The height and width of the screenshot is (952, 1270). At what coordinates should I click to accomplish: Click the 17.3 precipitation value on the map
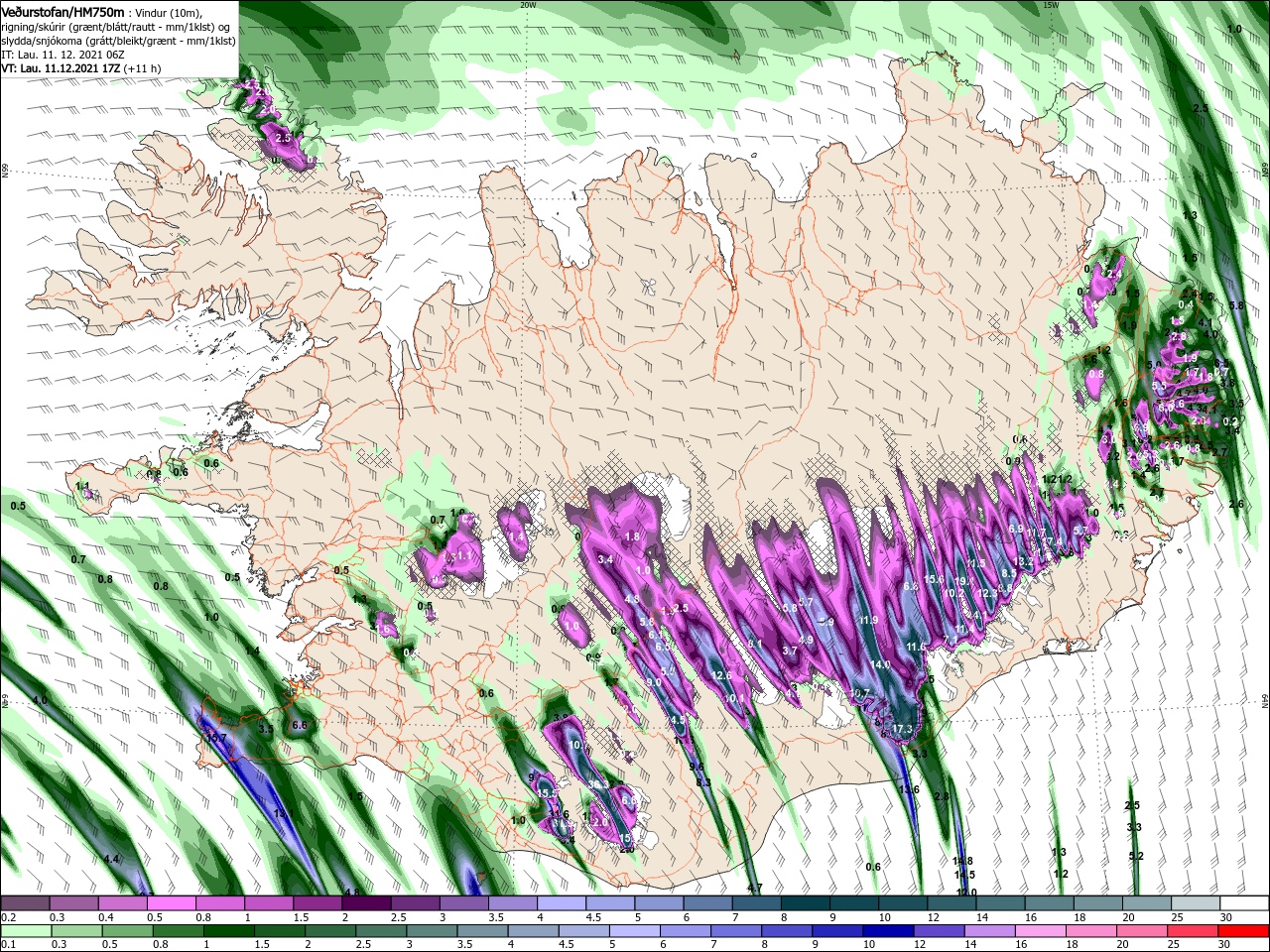point(902,729)
